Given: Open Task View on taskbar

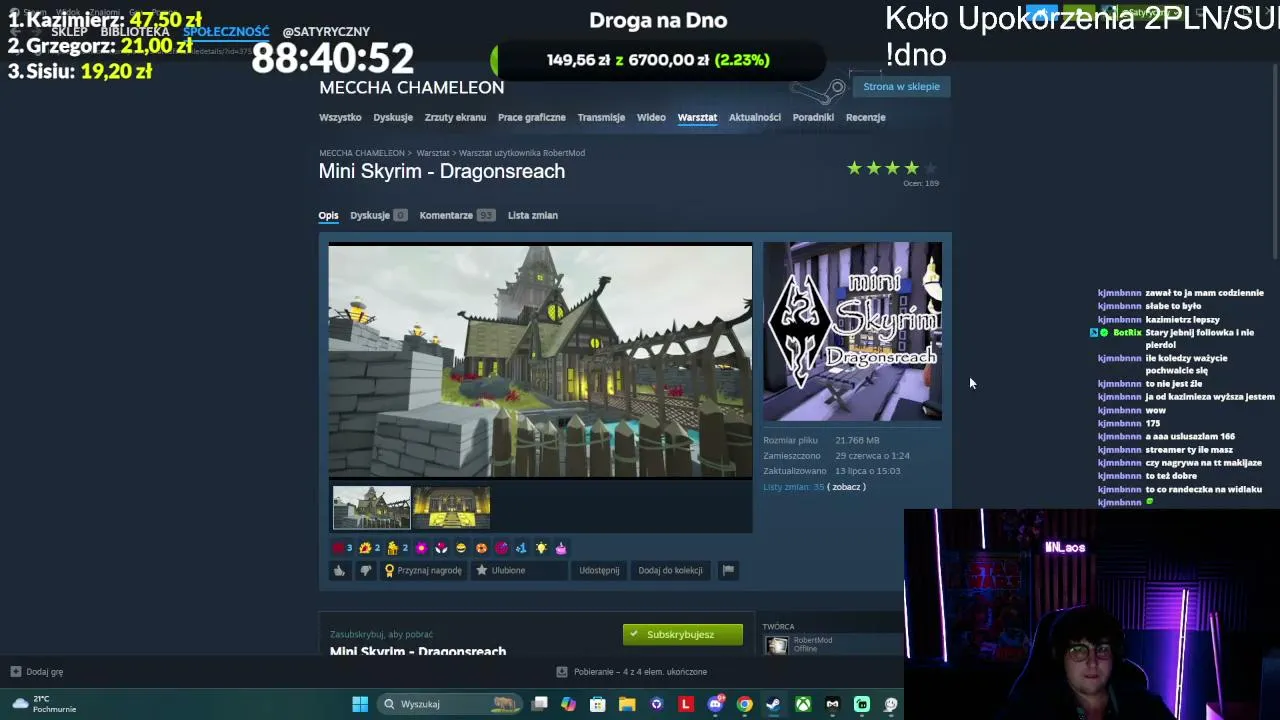Looking at the screenshot, I should tap(540, 704).
